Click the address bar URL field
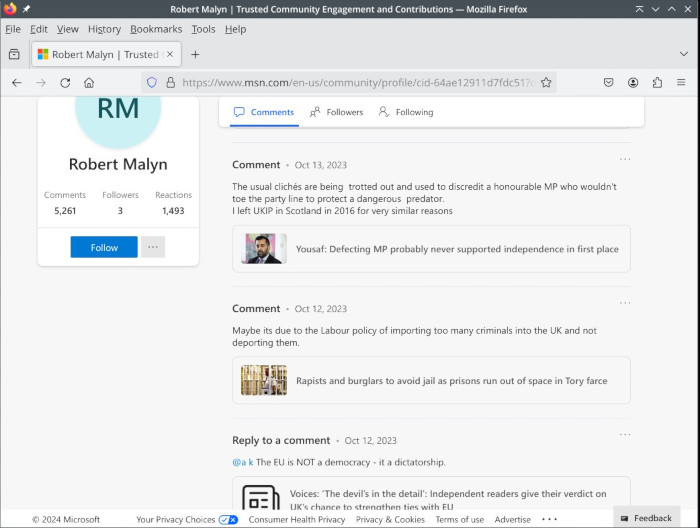Image resolution: width=700 pixels, height=528 pixels. pos(350,83)
